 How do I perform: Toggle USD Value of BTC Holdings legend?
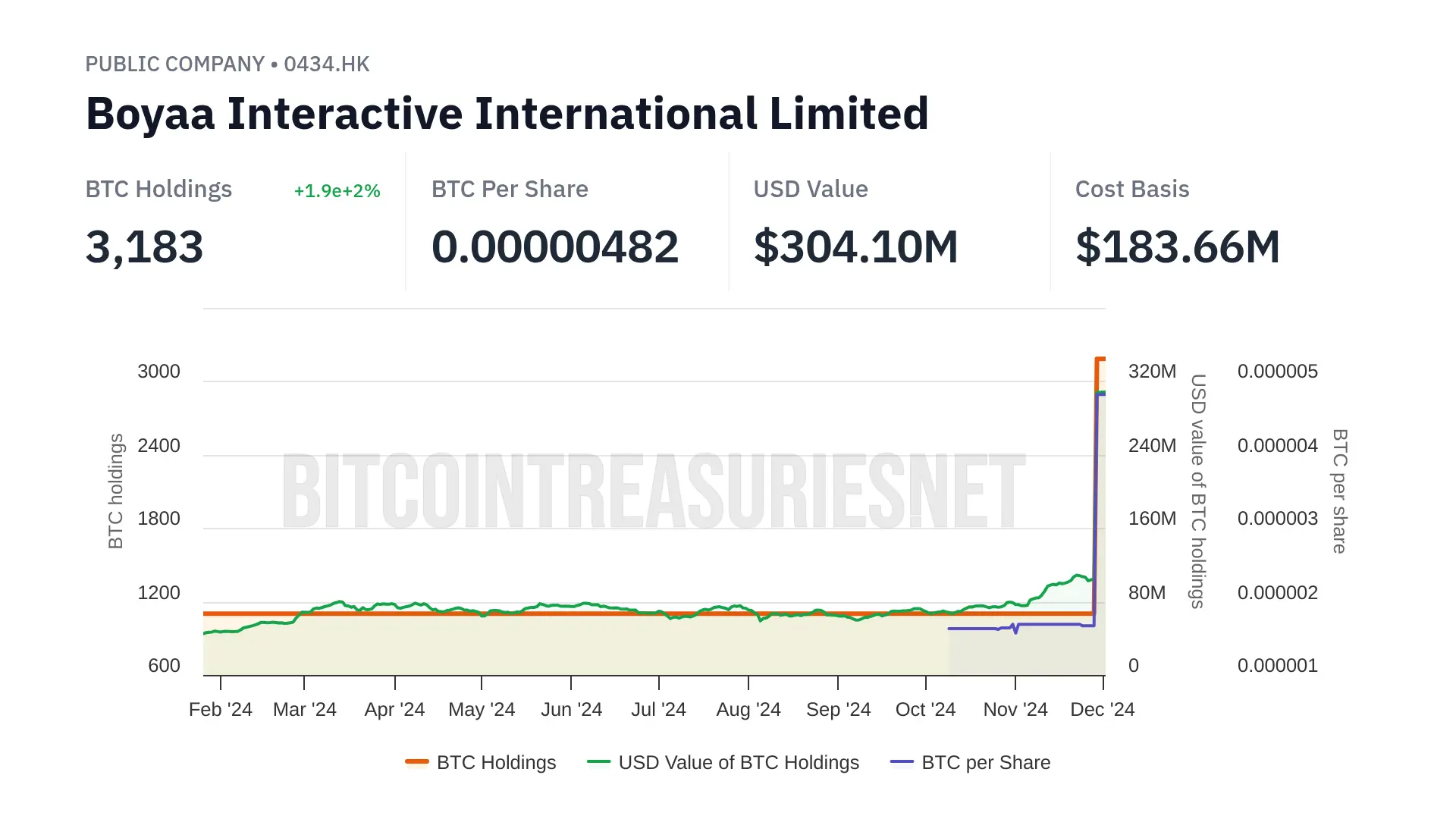click(x=738, y=762)
